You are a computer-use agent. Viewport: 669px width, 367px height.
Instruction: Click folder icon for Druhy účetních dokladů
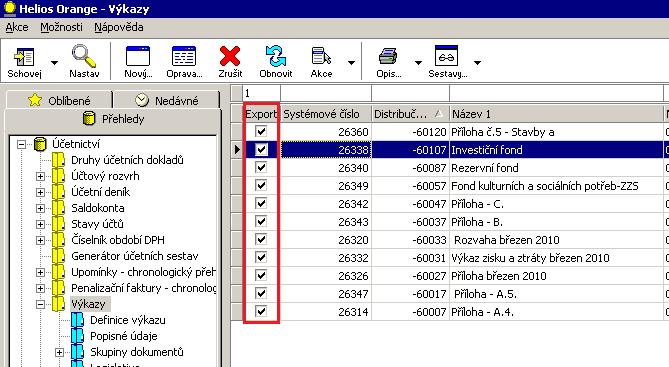58,160
